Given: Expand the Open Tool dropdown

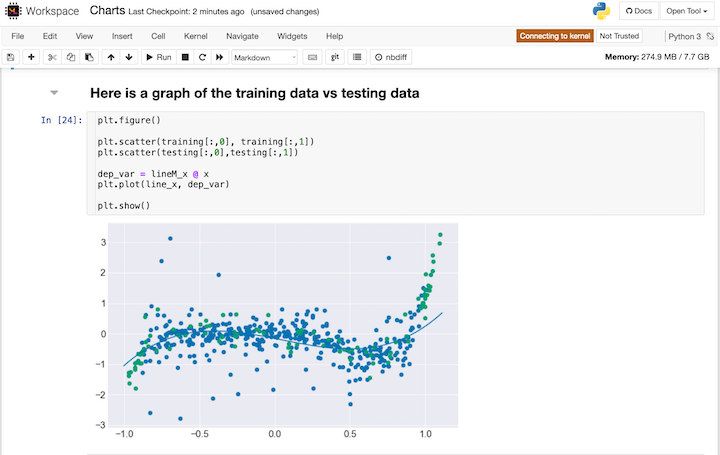Looking at the screenshot, I should pyautogui.click(x=686, y=11).
